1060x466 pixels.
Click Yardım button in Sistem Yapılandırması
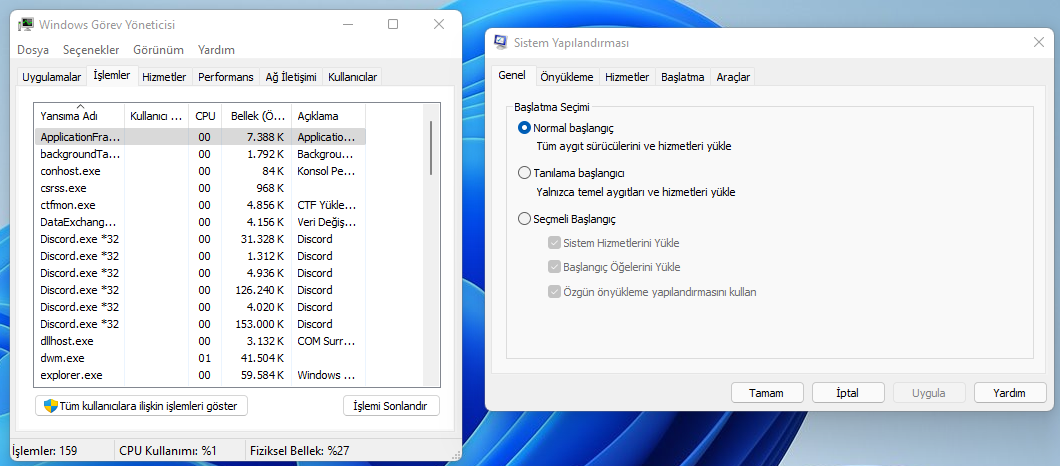1010,393
